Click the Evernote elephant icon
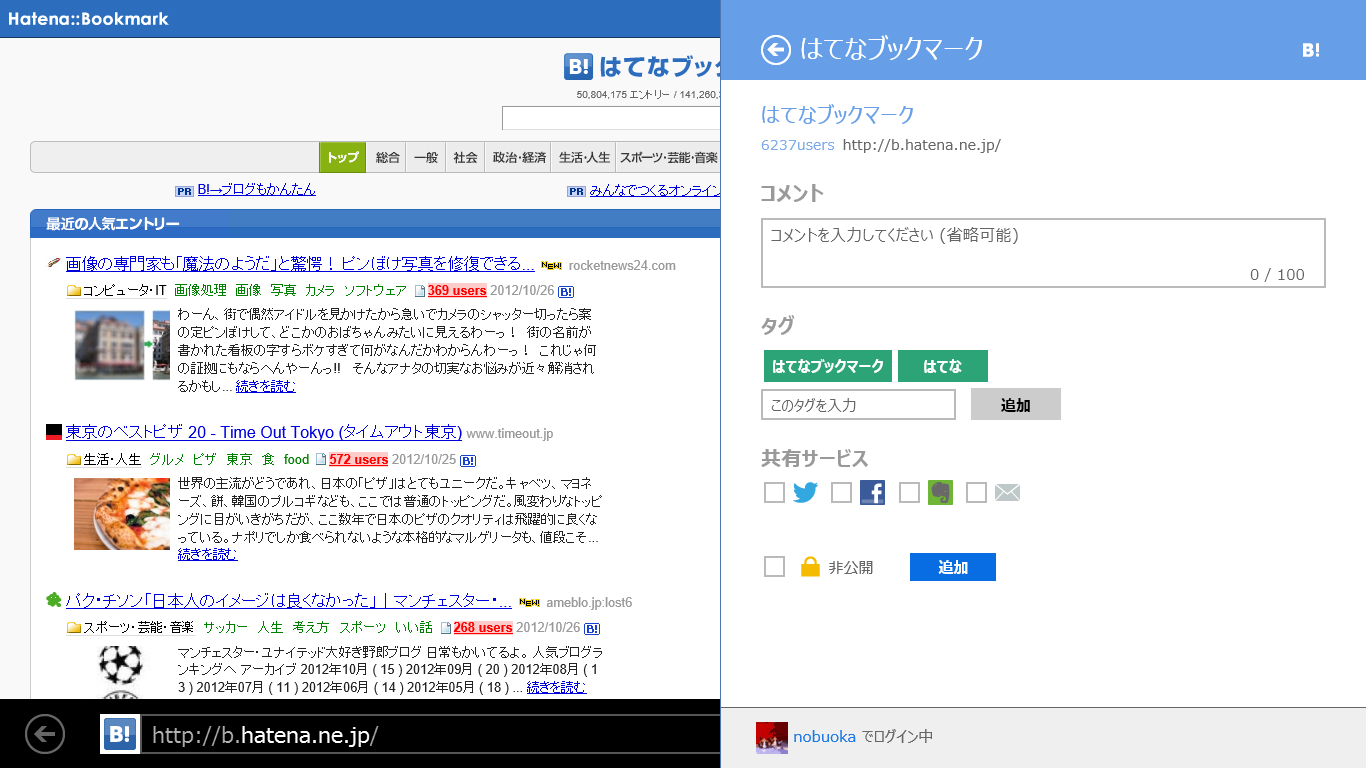 coord(940,493)
